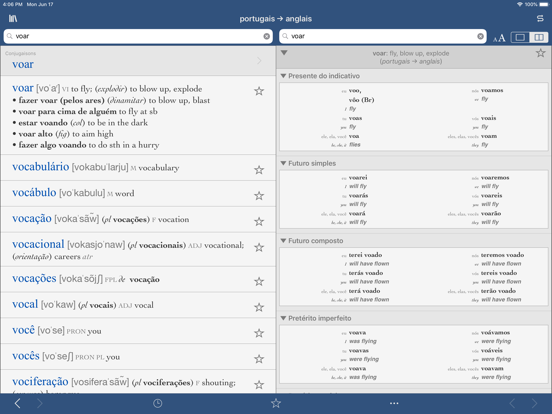Select conjugated form 'voarei'

coord(358,177)
